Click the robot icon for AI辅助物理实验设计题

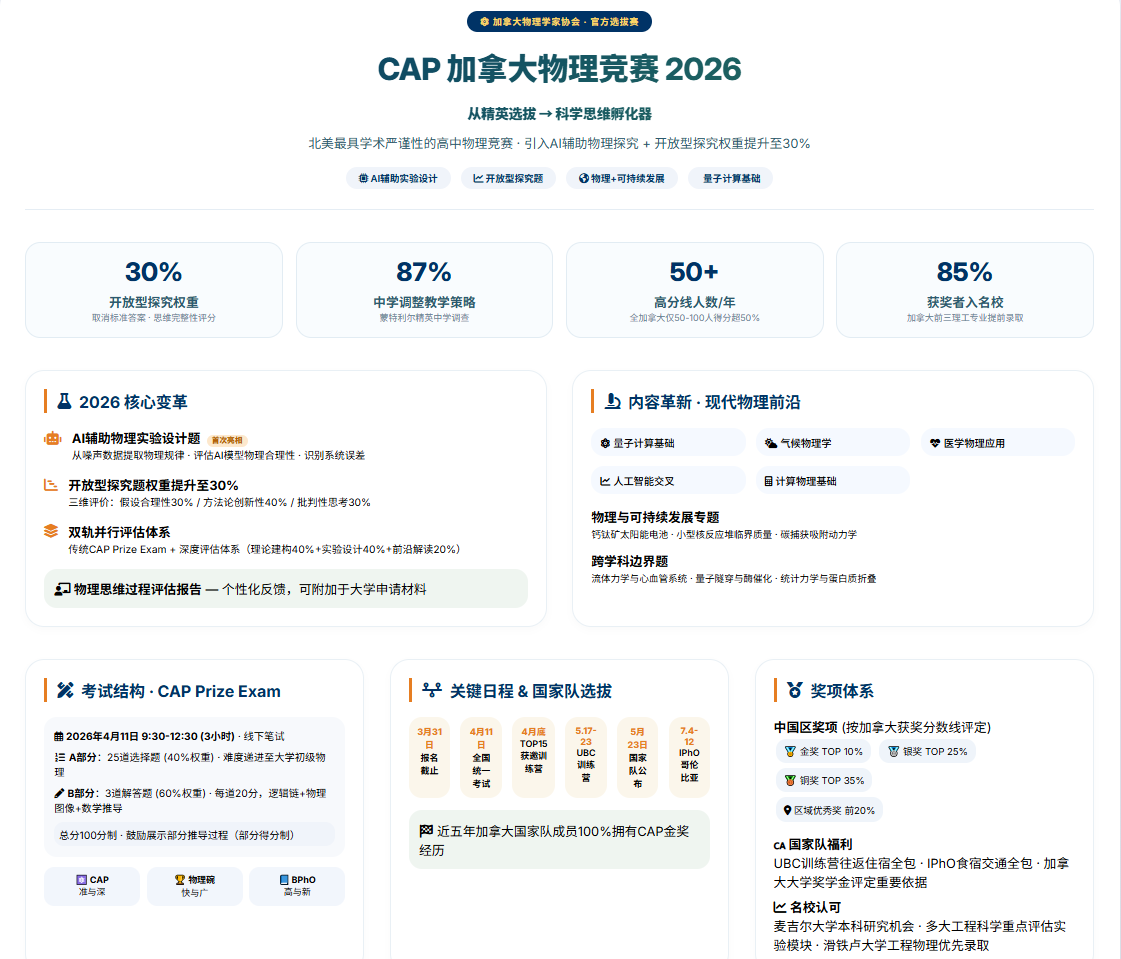tap(52, 438)
